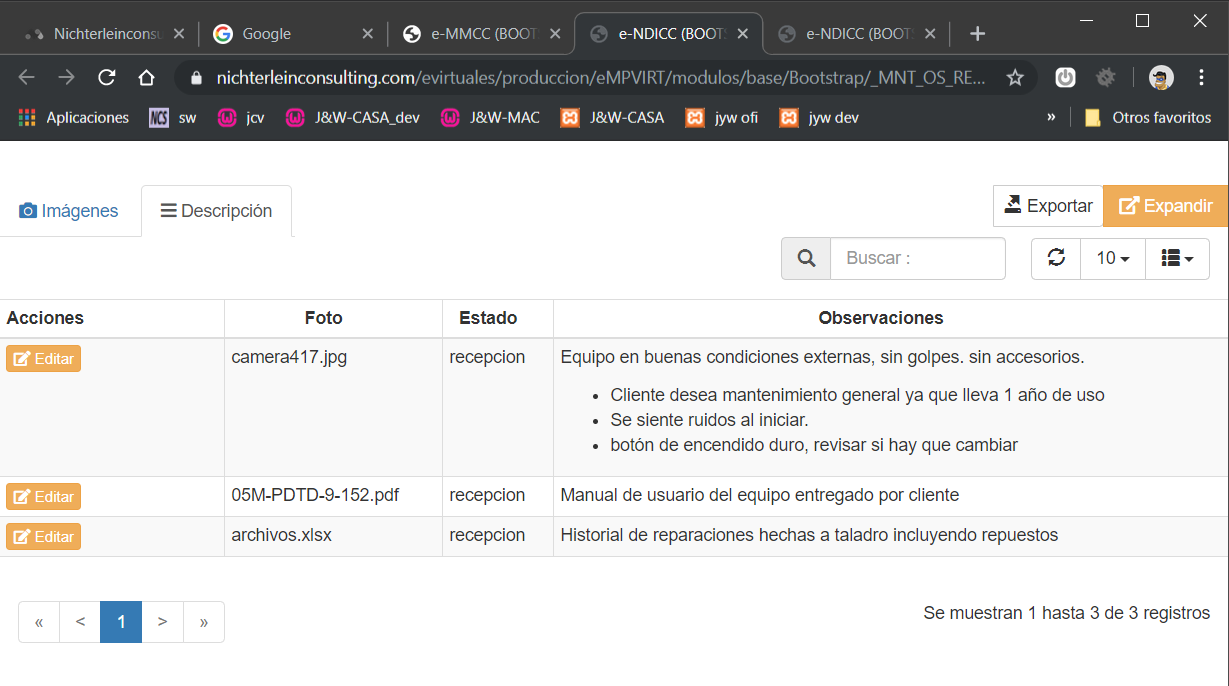Click the user profile avatar icon
This screenshot has width=1229, height=686.
pos(1161,78)
